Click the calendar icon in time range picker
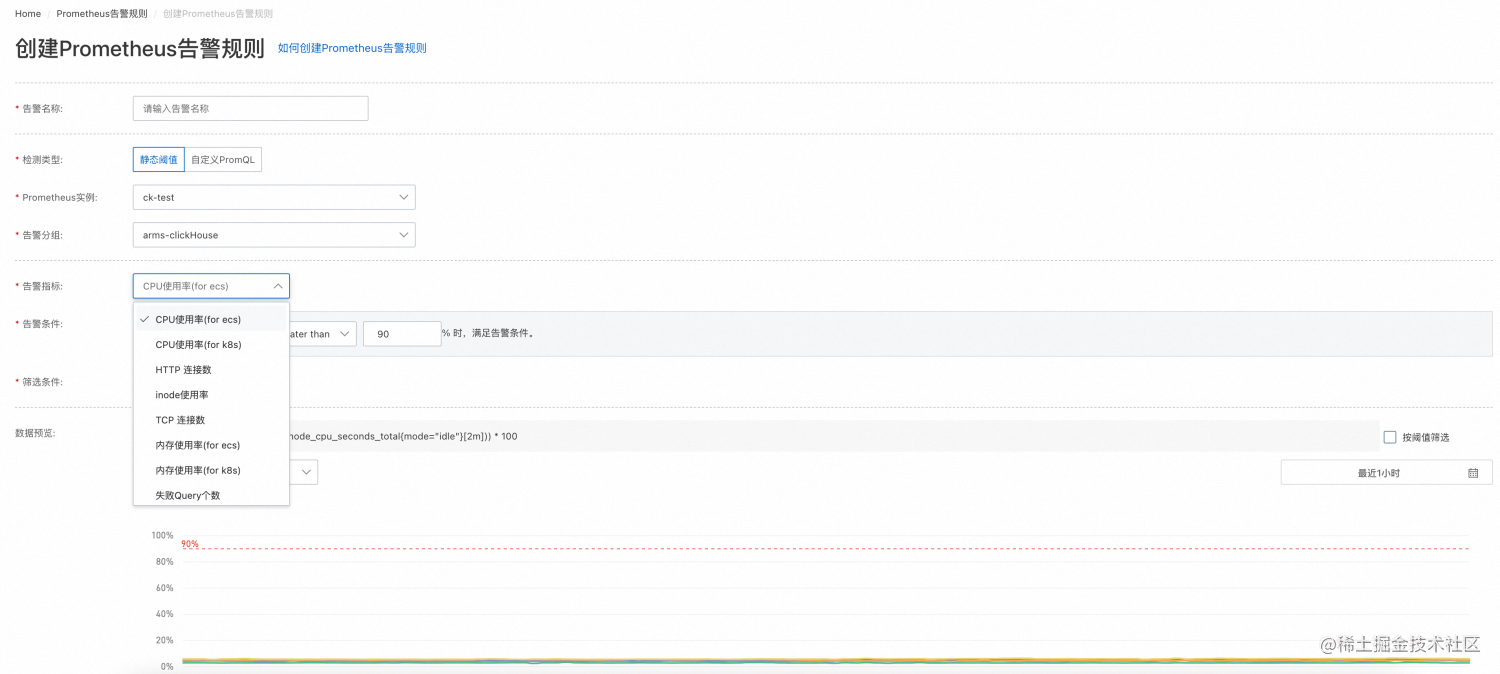The image size is (1500, 674). [1473, 473]
